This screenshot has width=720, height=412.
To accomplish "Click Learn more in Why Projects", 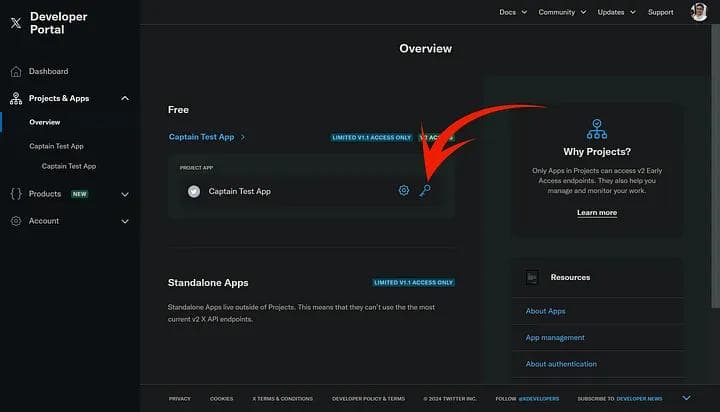I will click(x=597, y=213).
